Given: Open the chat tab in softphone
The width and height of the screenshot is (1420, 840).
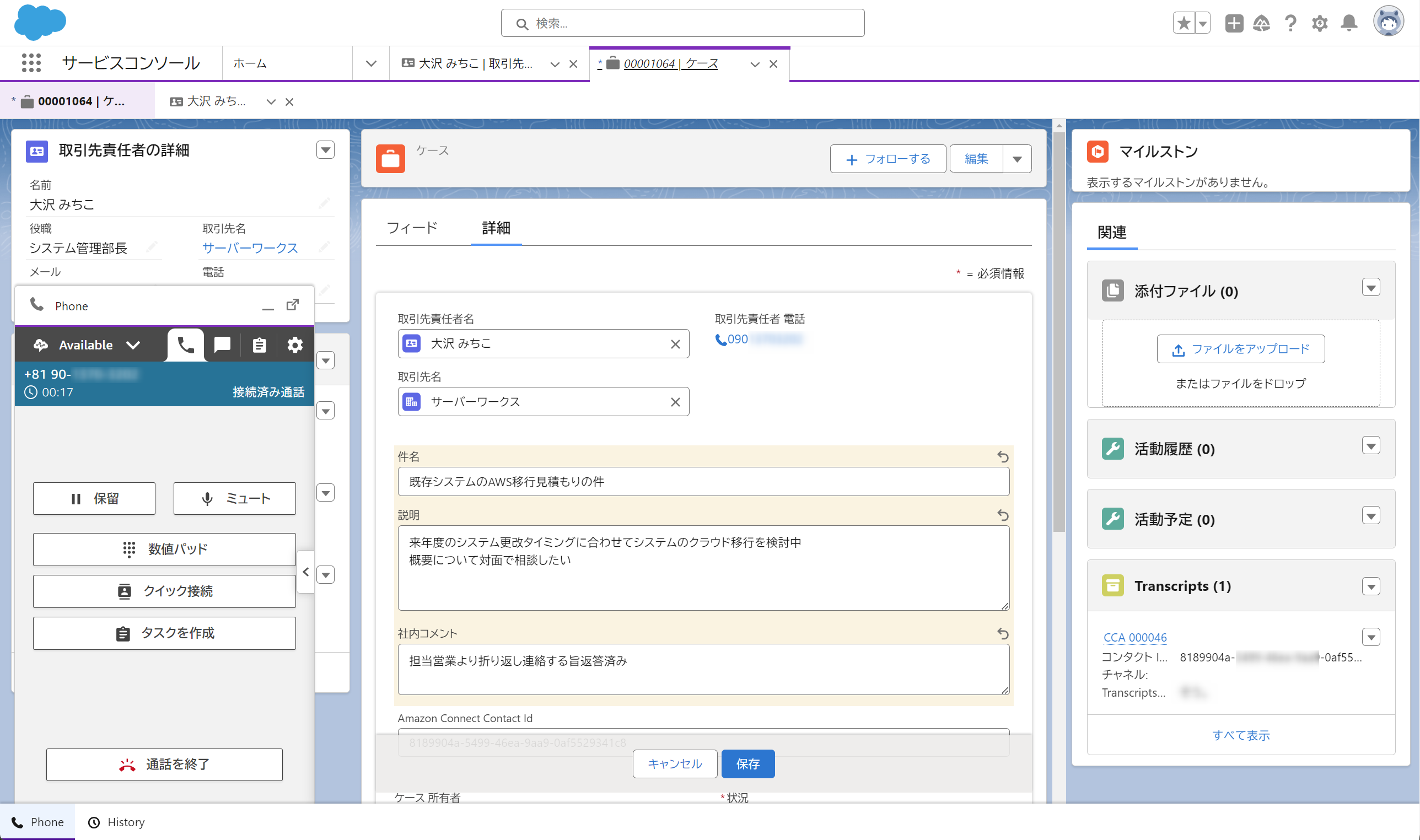Looking at the screenshot, I should [x=222, y=344].
